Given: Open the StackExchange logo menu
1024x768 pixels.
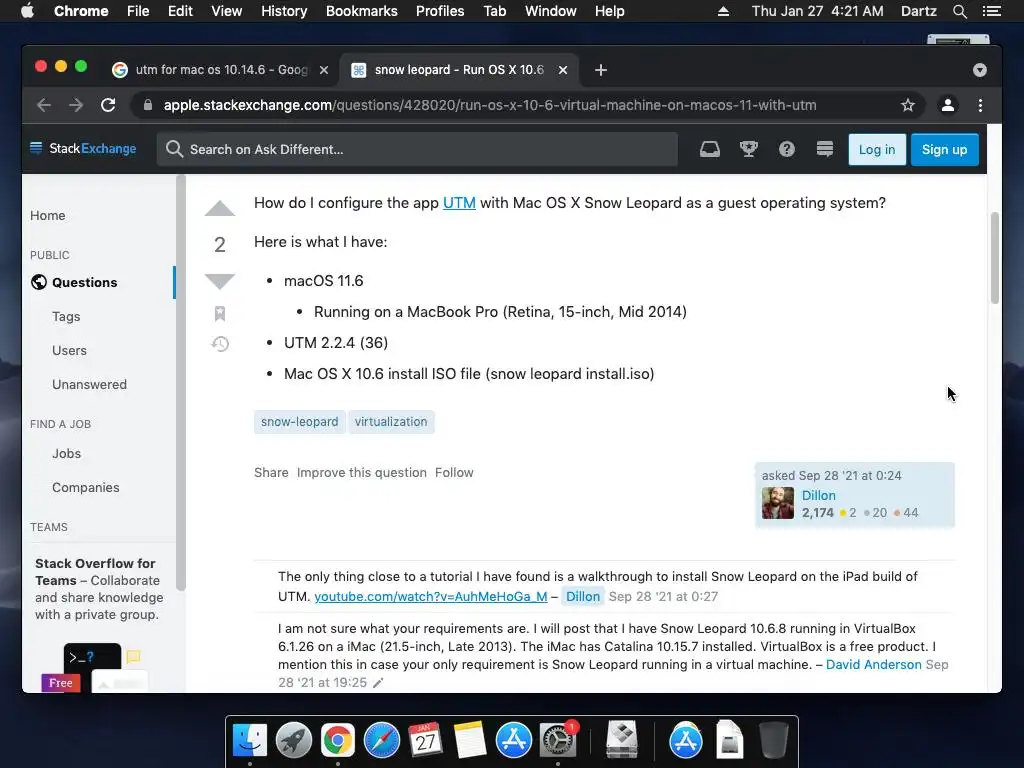Looking at the screenshot, I should point(83,149).
